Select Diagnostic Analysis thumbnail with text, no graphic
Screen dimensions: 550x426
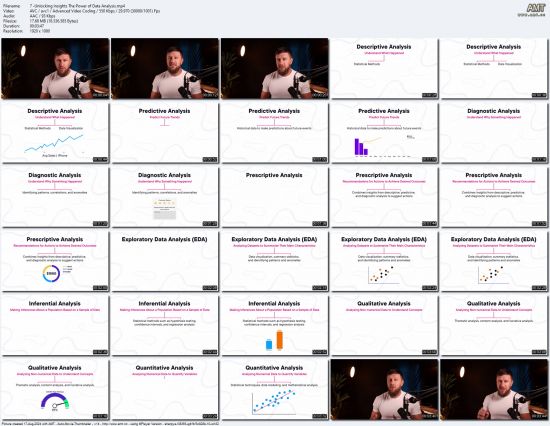point(55,197)
